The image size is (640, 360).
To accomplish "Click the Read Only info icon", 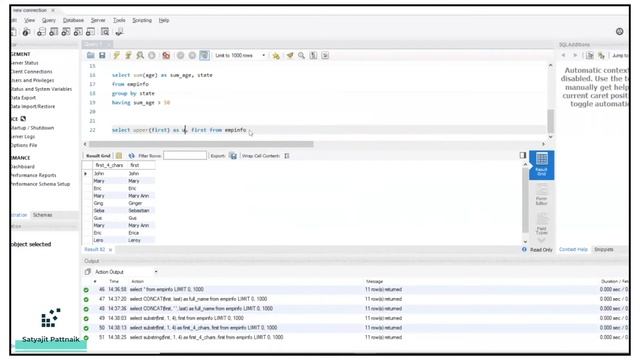I will (x=524, y=249).
